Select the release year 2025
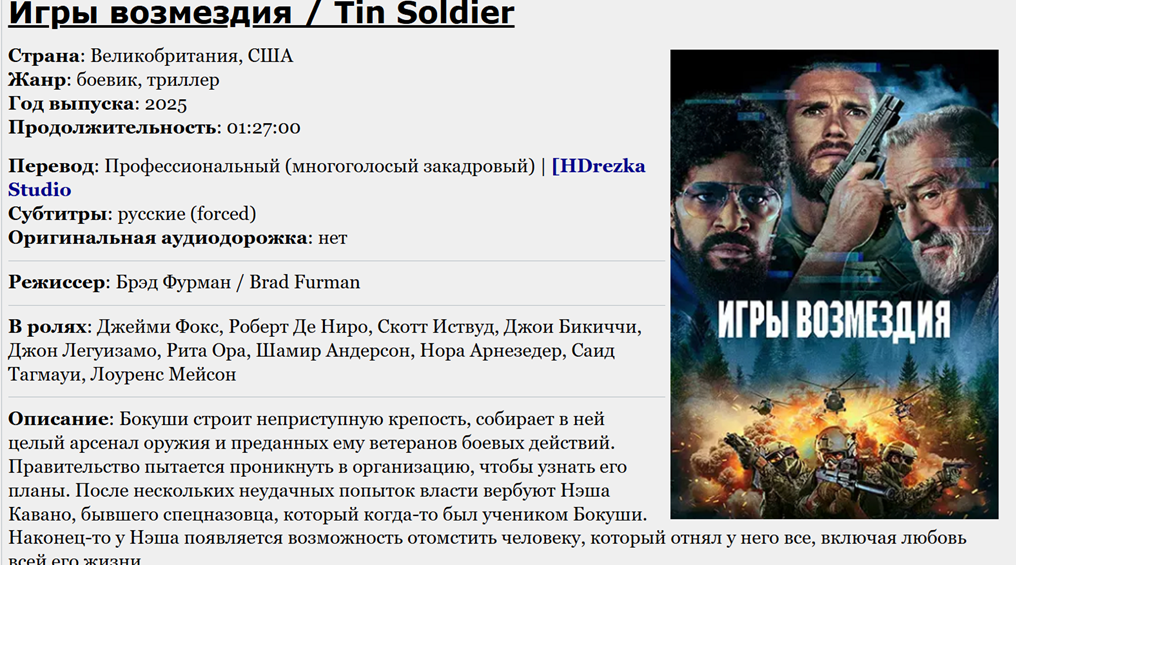This screenshot has width=1152, height=648. 165,104
